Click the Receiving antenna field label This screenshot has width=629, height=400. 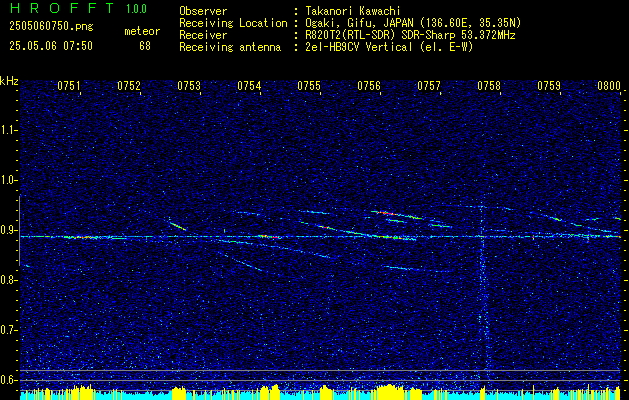(230, 47)
